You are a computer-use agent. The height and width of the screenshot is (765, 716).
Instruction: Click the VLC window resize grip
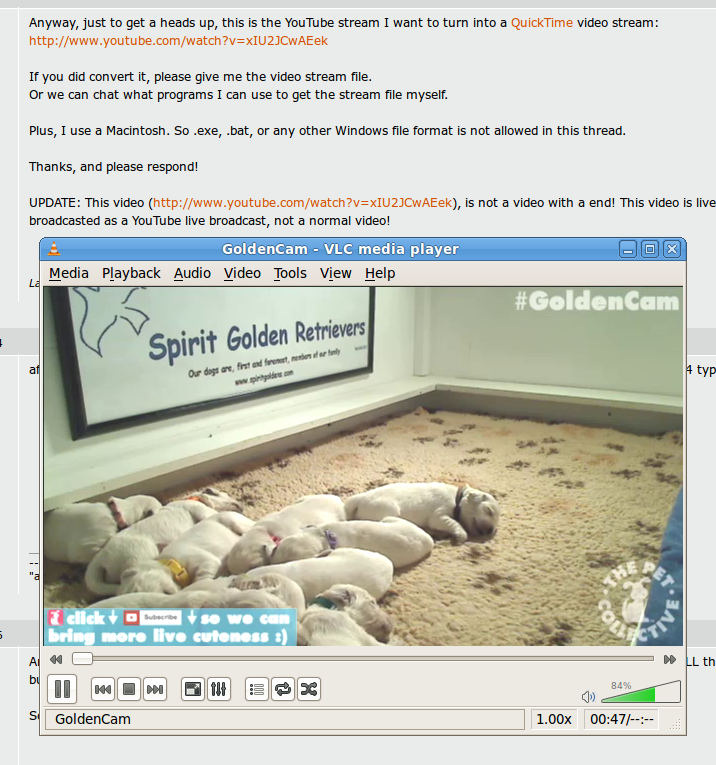(x=676, y=725)
